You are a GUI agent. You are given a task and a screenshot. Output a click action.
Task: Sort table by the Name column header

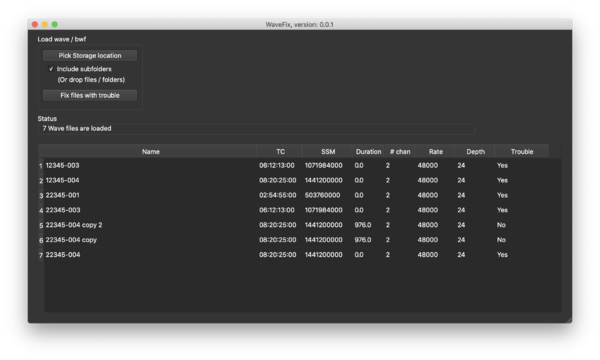pyautogui.click(x=150, y=151)
